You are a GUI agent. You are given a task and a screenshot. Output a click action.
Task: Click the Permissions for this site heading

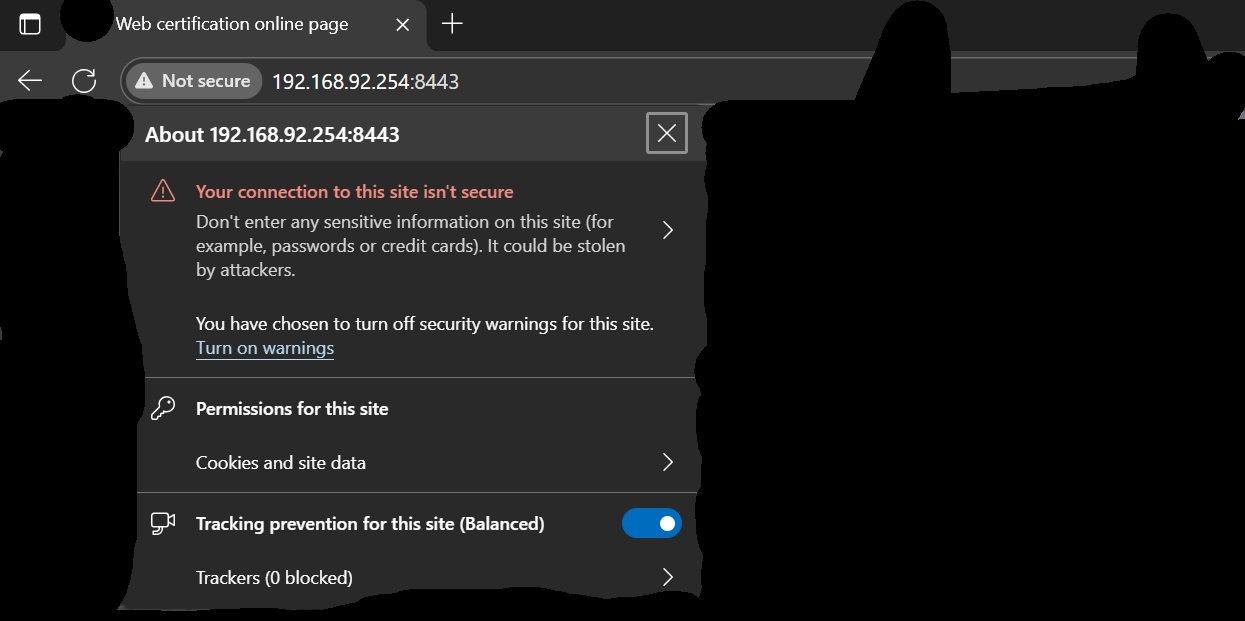point(292,408)
